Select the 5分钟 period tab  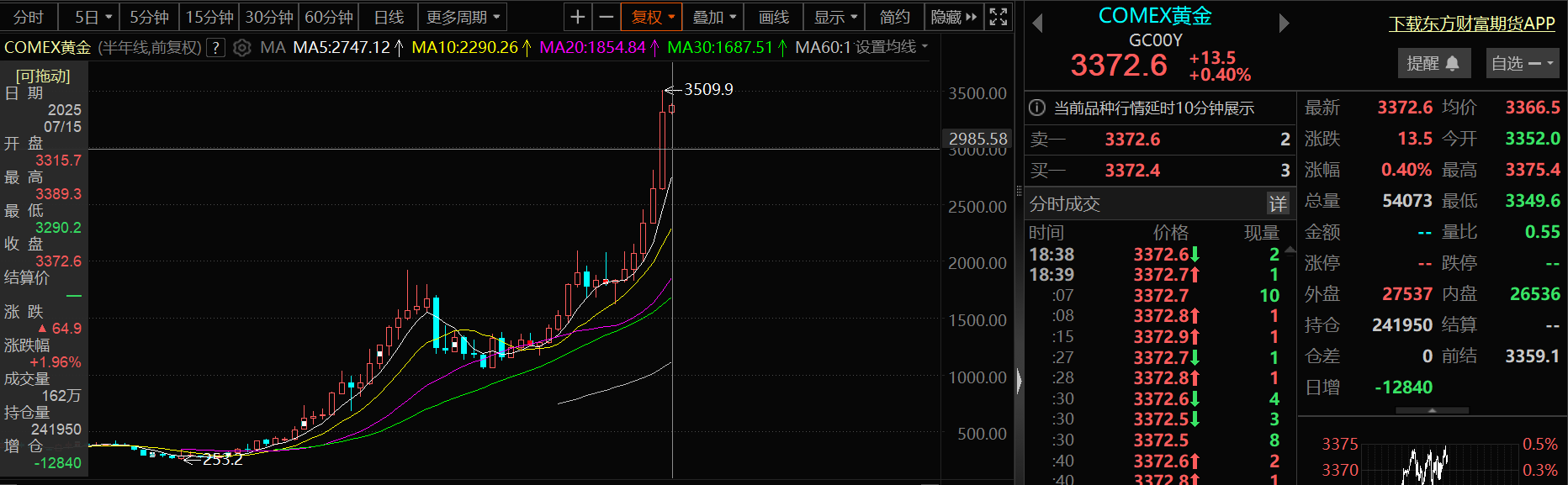tap(150, 17)
